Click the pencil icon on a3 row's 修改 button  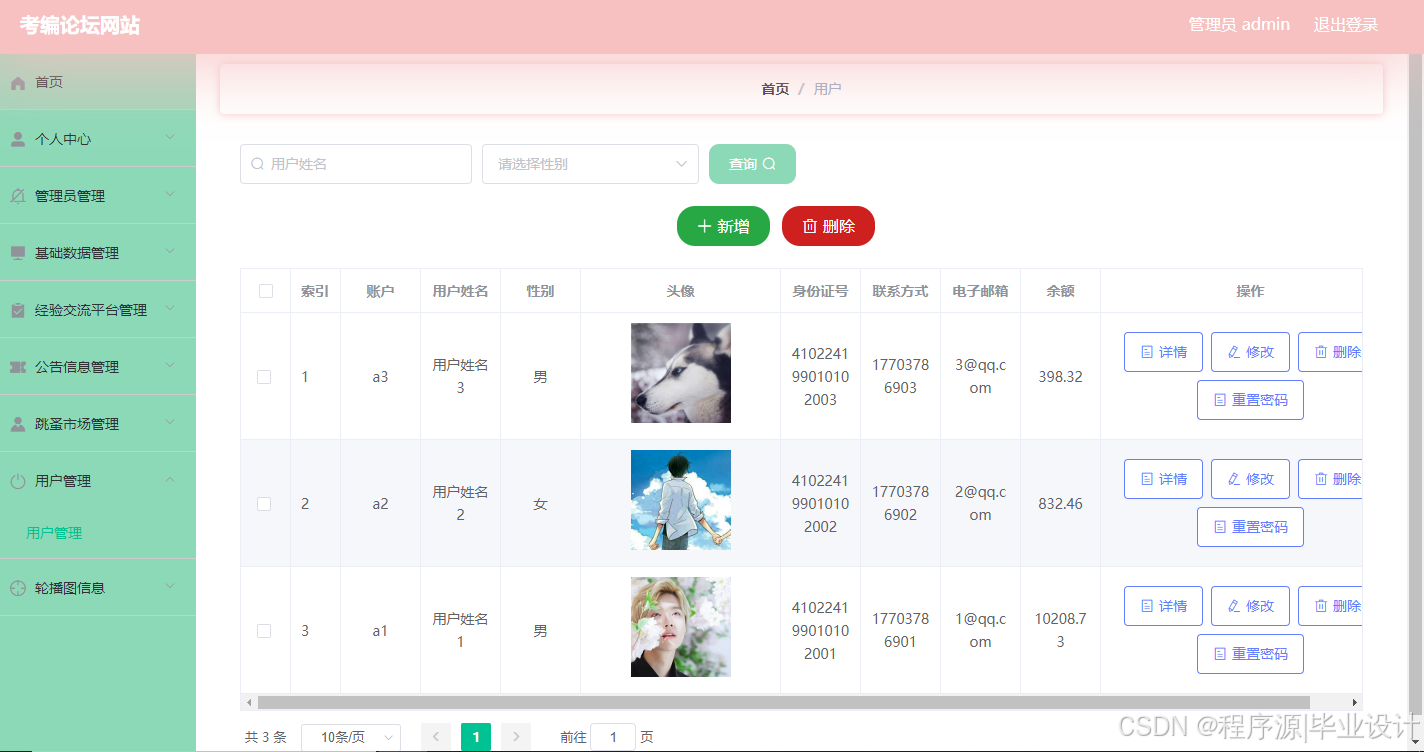[x=1234, y=352]
